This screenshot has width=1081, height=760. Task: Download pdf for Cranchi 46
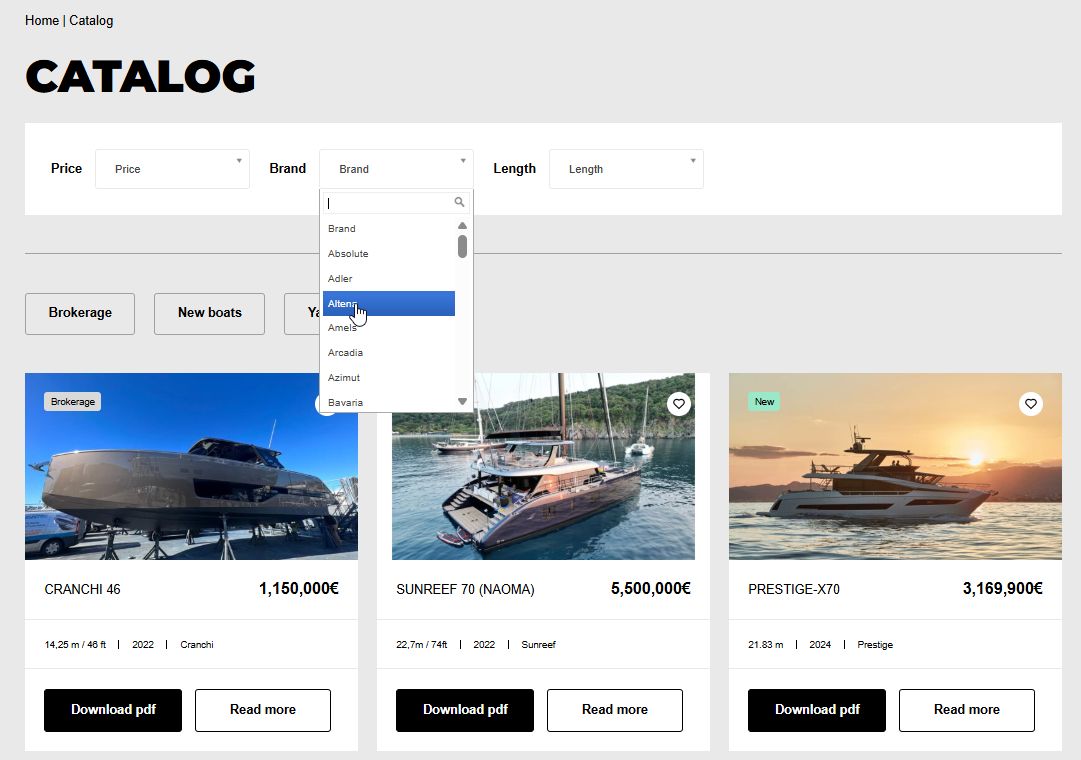113,710
